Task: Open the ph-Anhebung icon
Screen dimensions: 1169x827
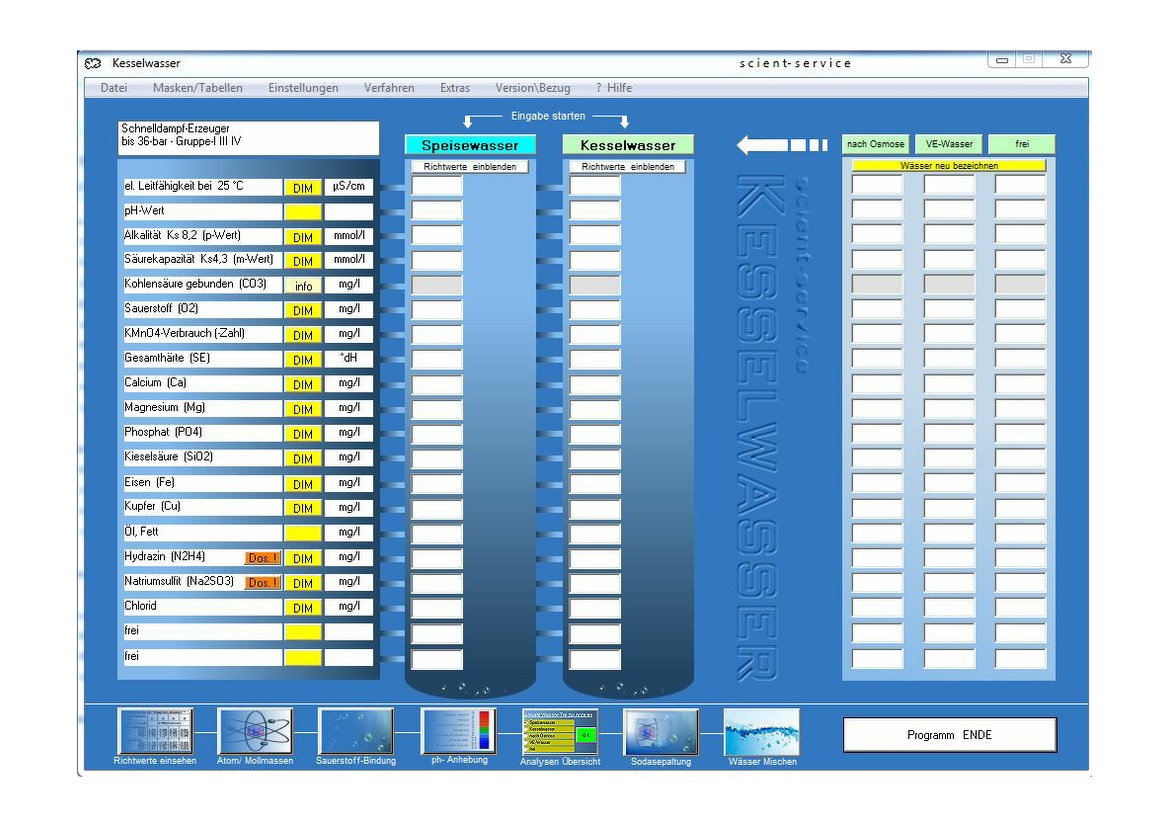Action: 458,731
